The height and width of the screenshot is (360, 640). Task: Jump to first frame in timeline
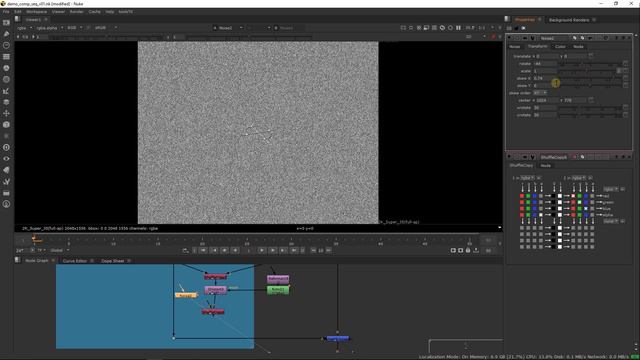point(203,250)
